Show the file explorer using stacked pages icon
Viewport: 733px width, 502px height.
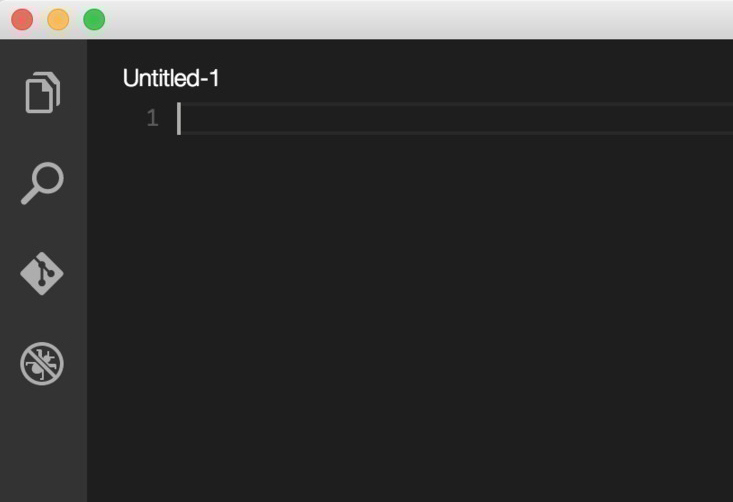pyautogui.click(x=43, y=93)
